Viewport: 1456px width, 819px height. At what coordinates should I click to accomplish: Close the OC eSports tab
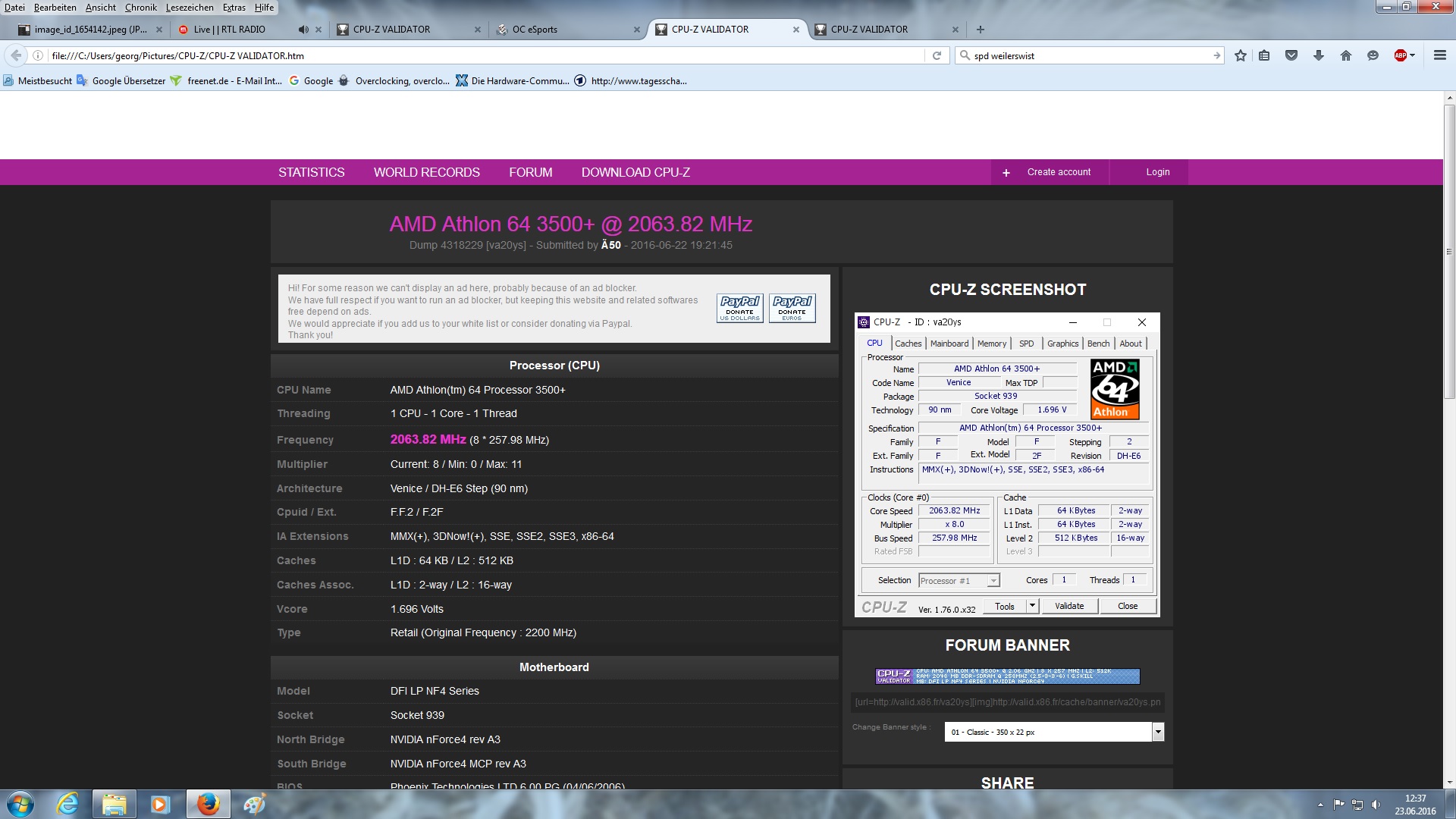636,30
